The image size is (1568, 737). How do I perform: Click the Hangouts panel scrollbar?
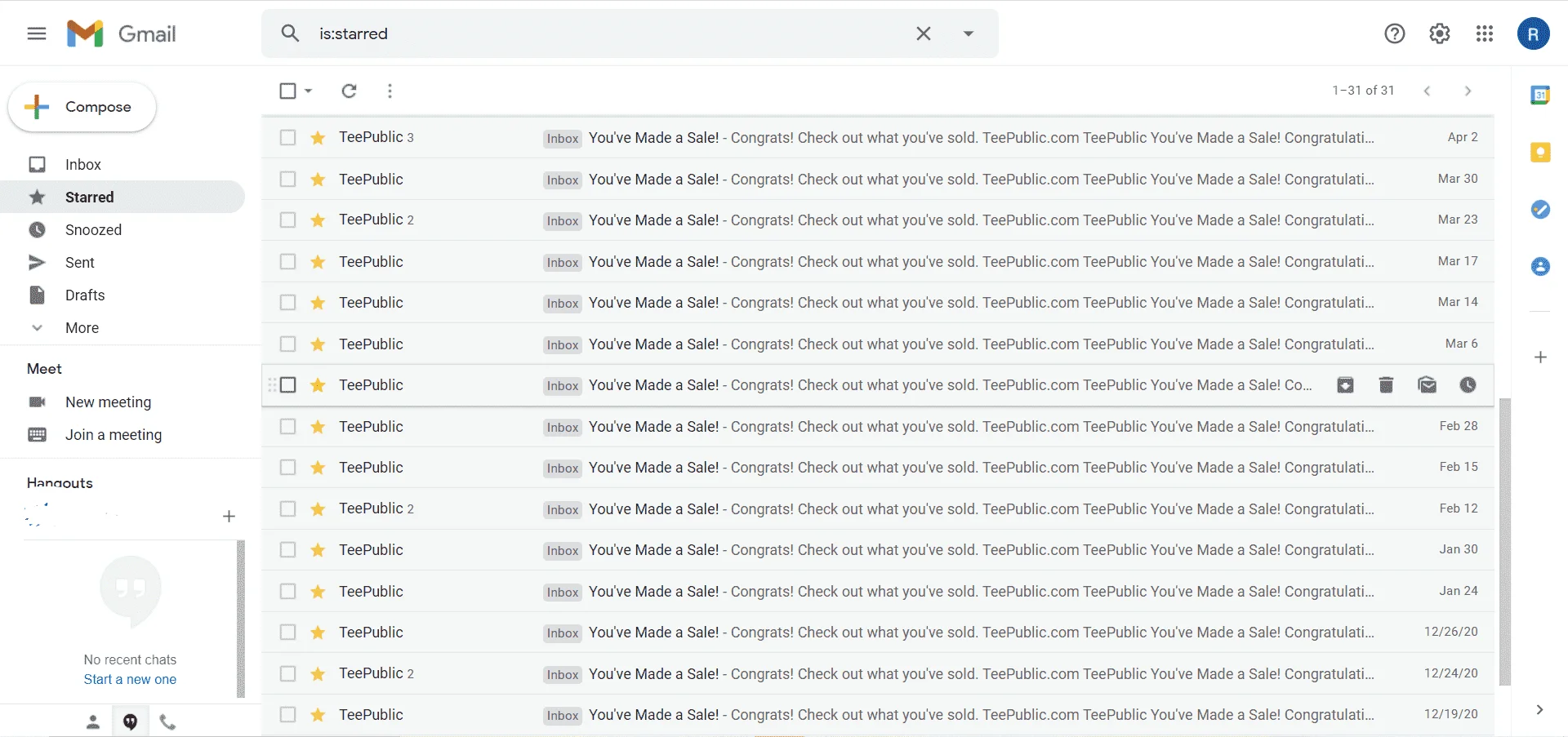click(241, 619)
